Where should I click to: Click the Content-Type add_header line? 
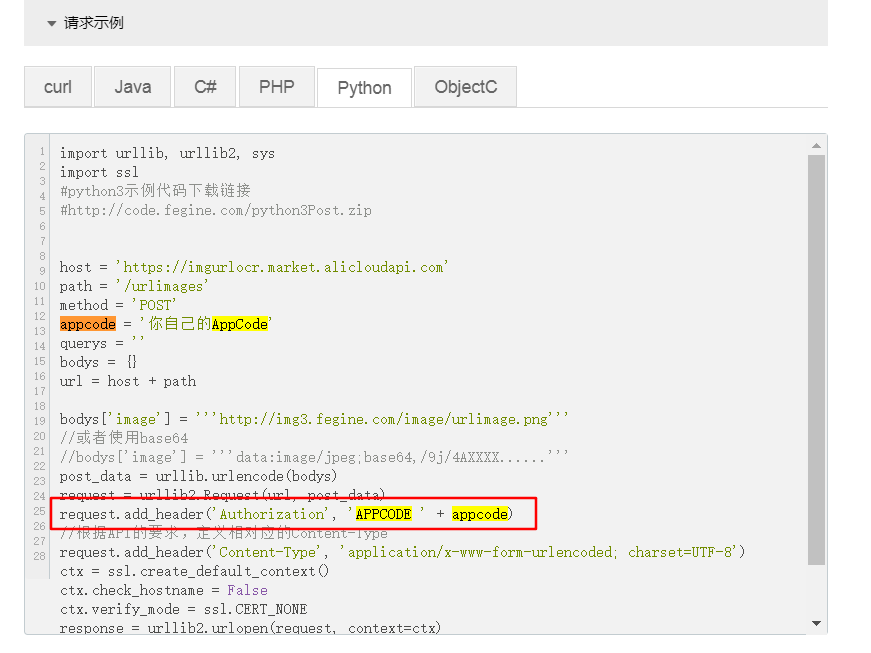point(402,552)
